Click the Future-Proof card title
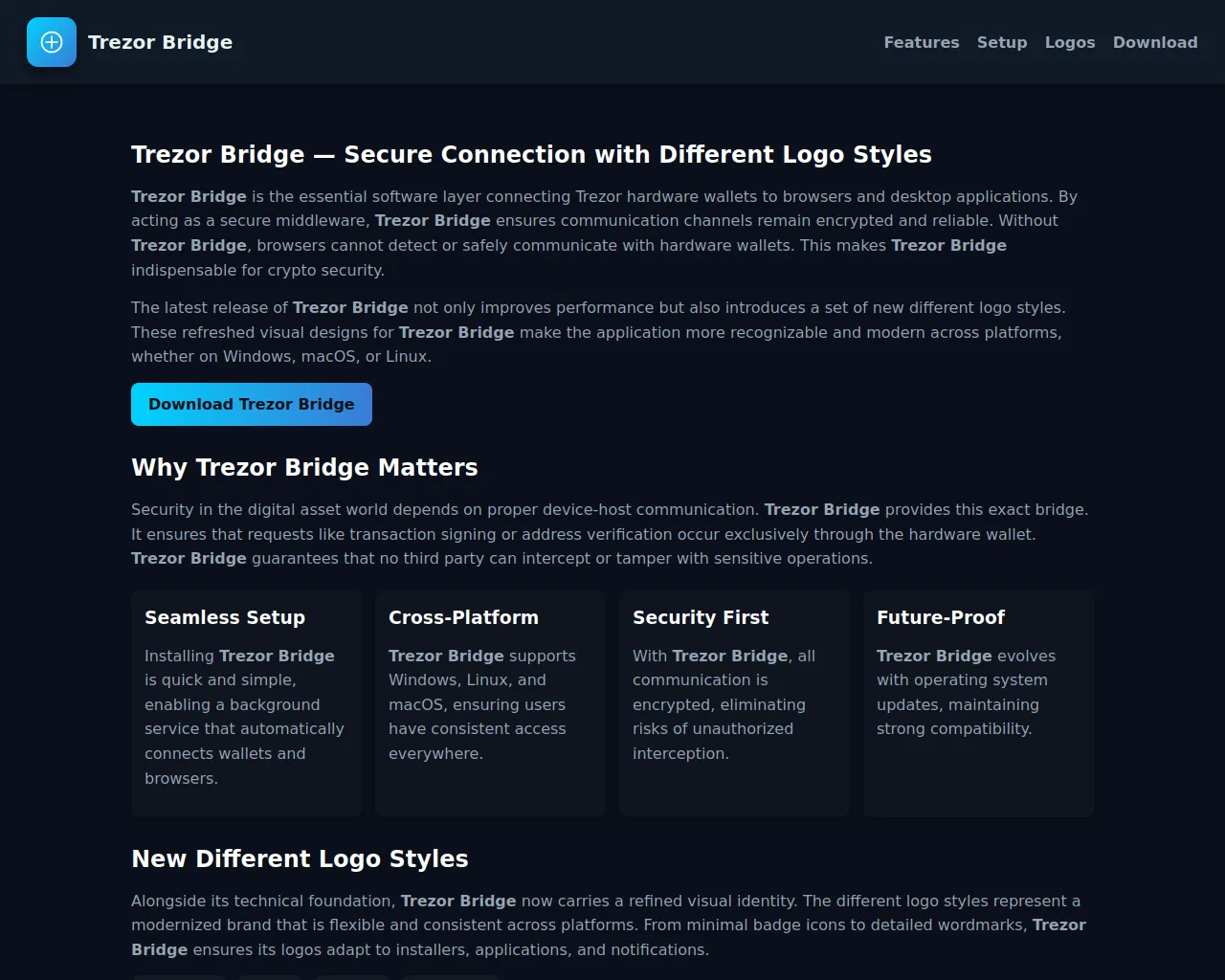Viewport: 1225px width, 980px height. 941,617
